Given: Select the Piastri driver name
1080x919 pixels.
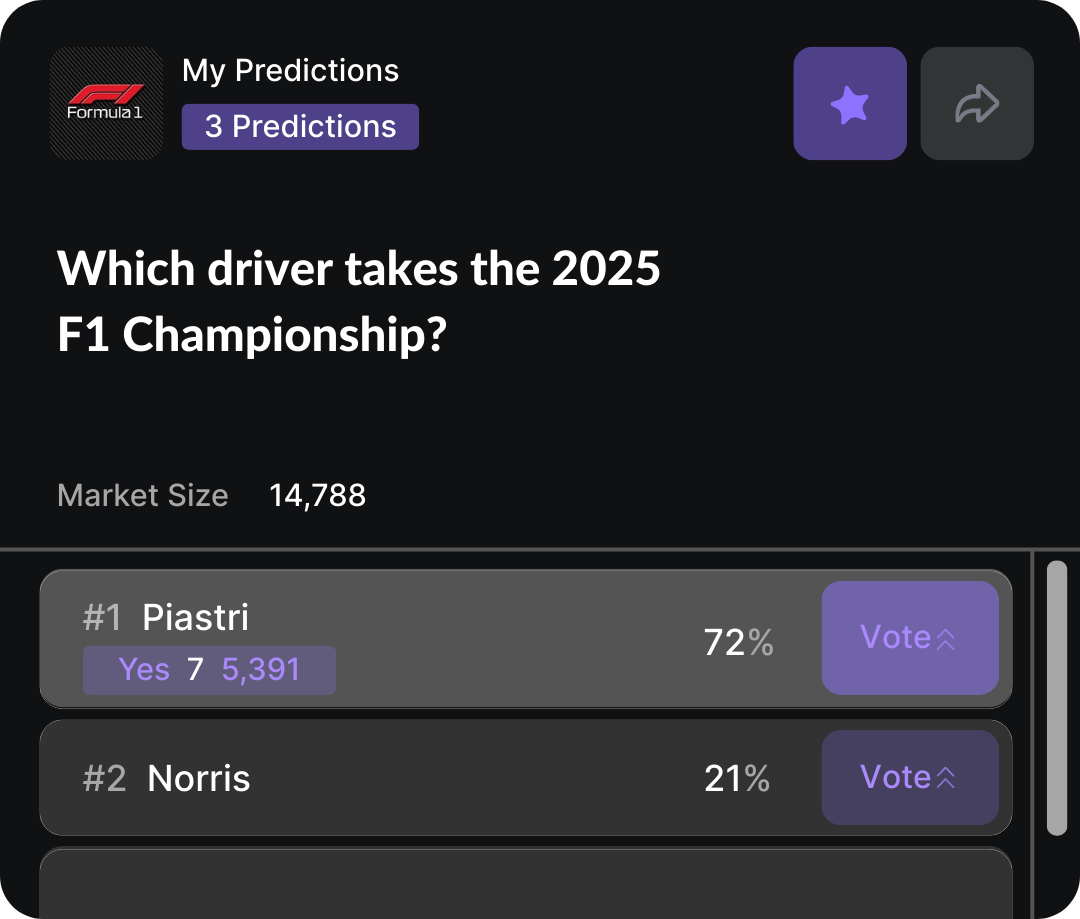Looking at the screenshot, I should pos(196,617).
